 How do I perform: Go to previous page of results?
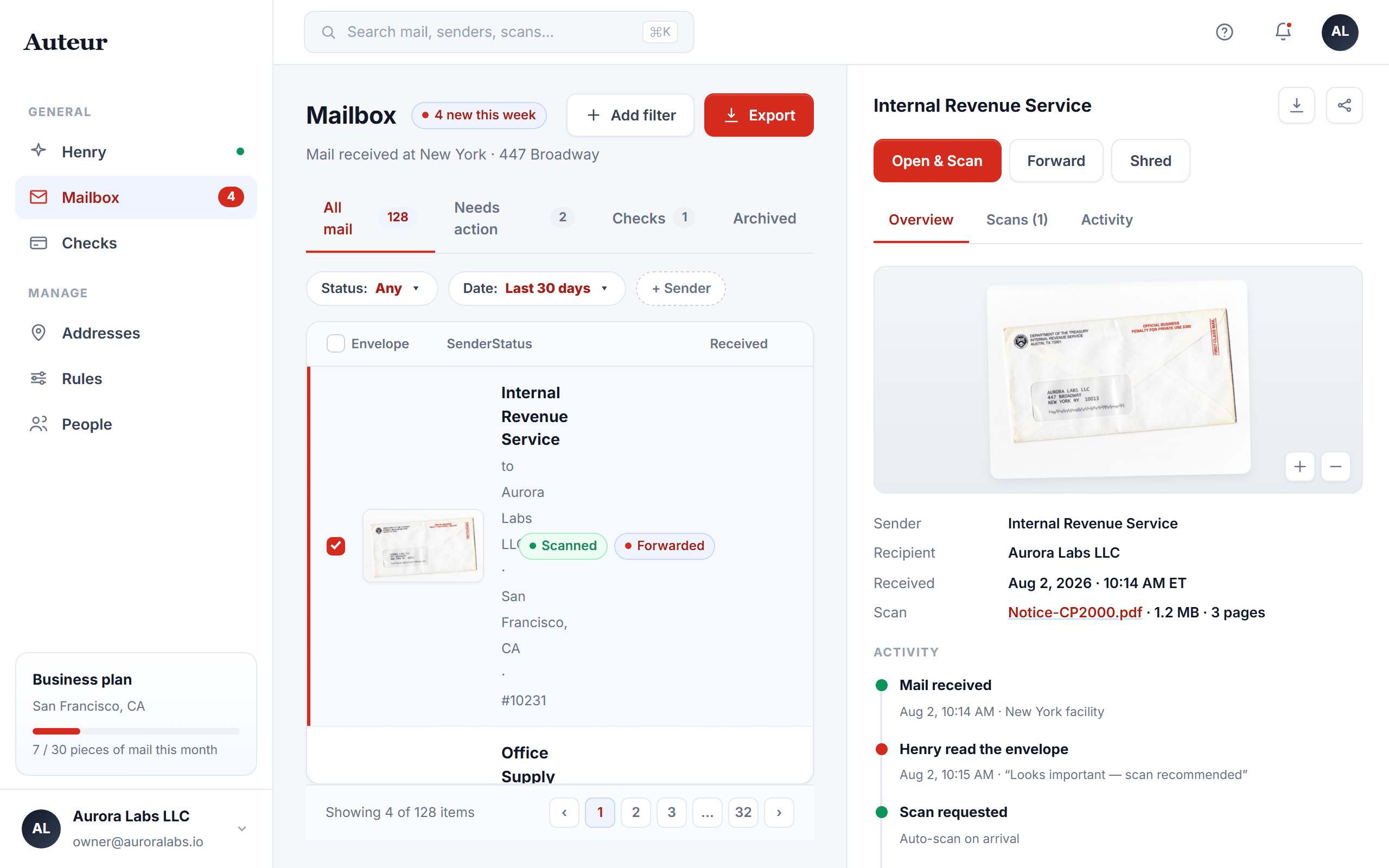click(x=564, y=812)
